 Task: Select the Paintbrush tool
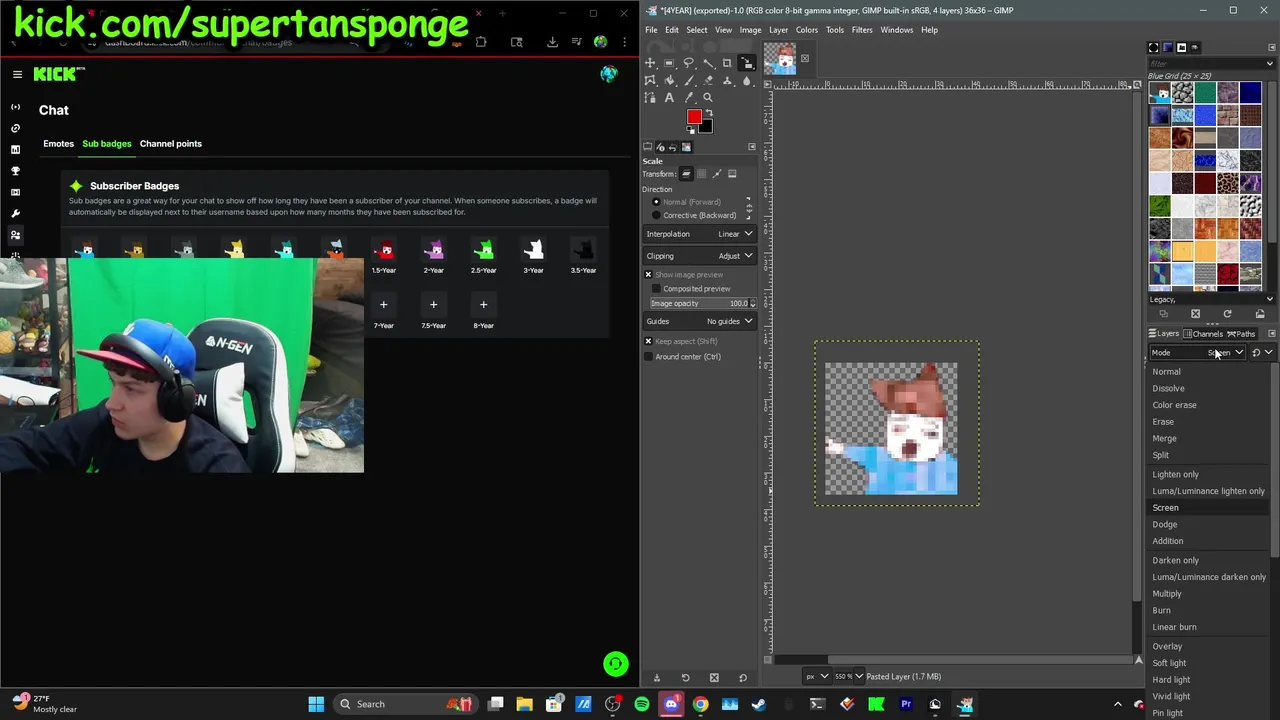tap(688, 80)
